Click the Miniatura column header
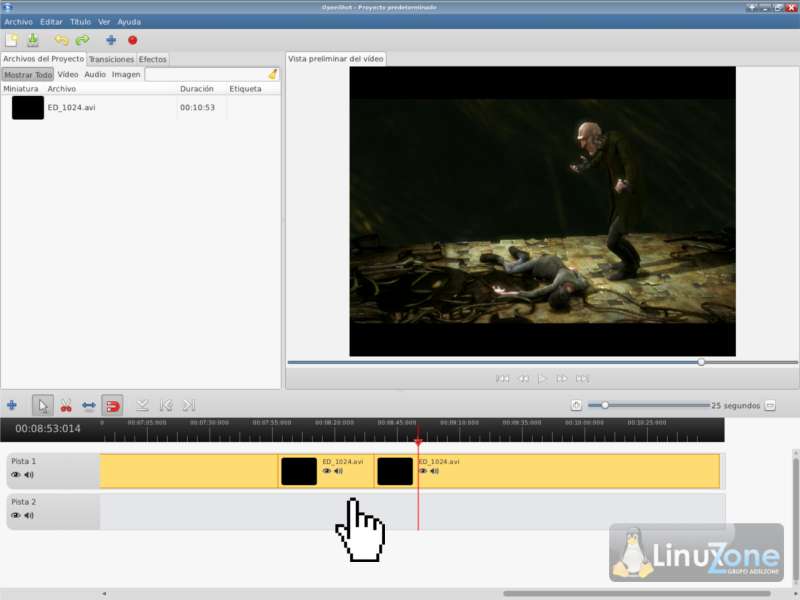This screenshot has height=600, width=800. 22,89
